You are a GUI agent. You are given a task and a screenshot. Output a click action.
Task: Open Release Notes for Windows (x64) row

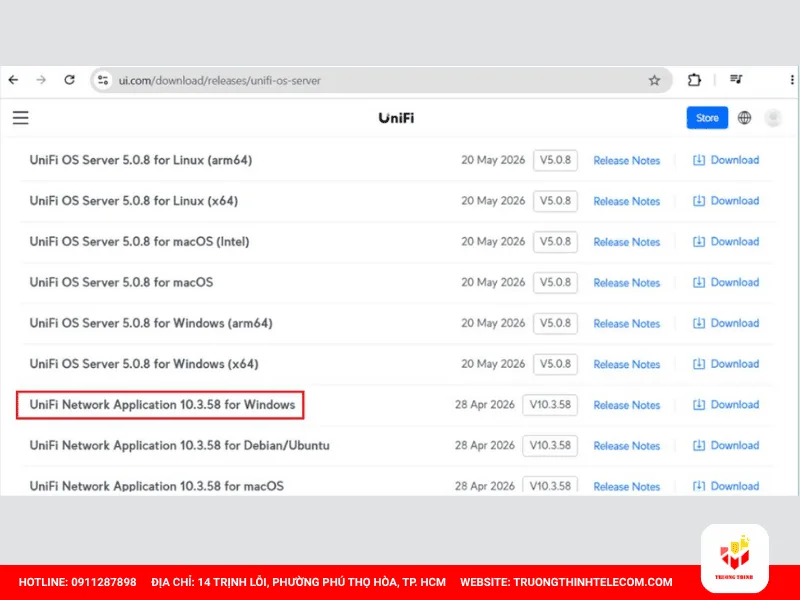[x=627, y=365]
